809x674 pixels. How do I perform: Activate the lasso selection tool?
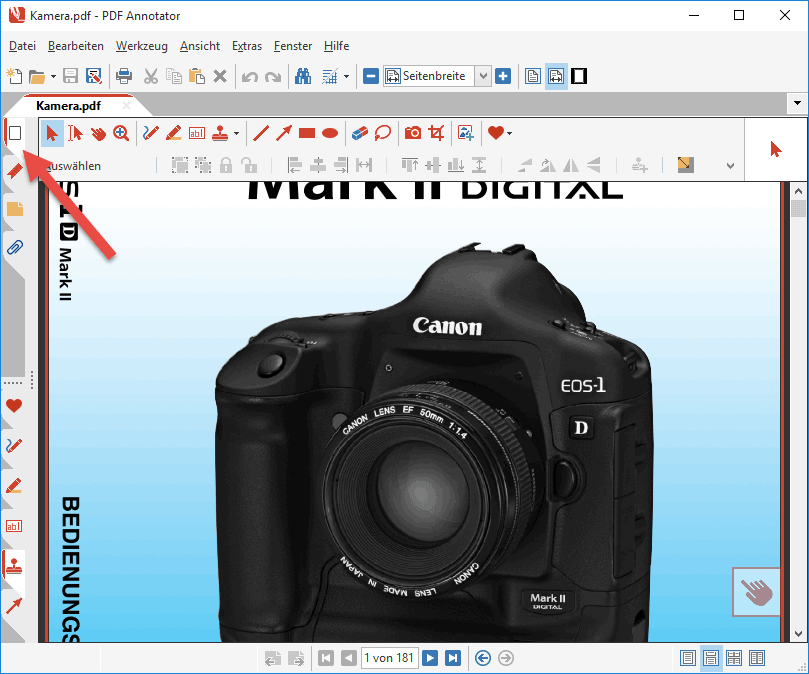(x=383, y=133)
